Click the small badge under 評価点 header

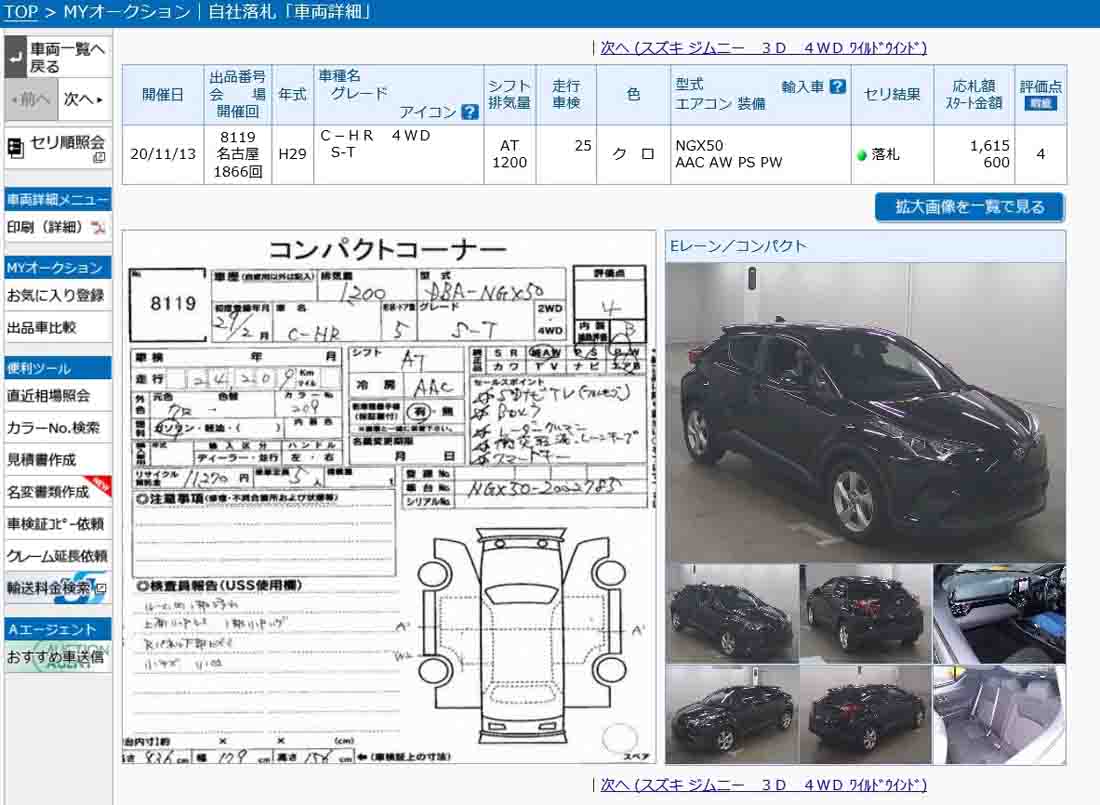tap(1041, 103)
